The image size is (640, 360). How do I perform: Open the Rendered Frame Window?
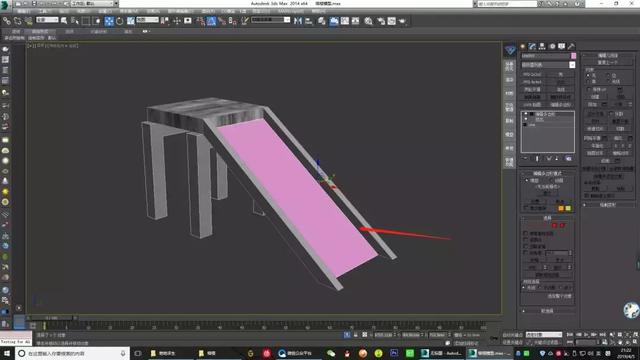[x=391, y=21]
